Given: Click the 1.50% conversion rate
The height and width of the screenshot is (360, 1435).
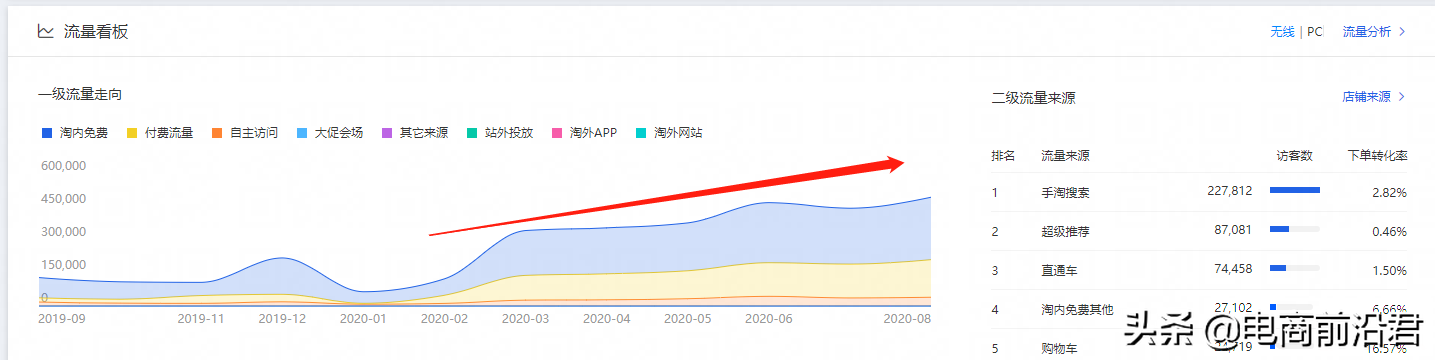Looking at the screenshot, I should [x=1389, y=270].
